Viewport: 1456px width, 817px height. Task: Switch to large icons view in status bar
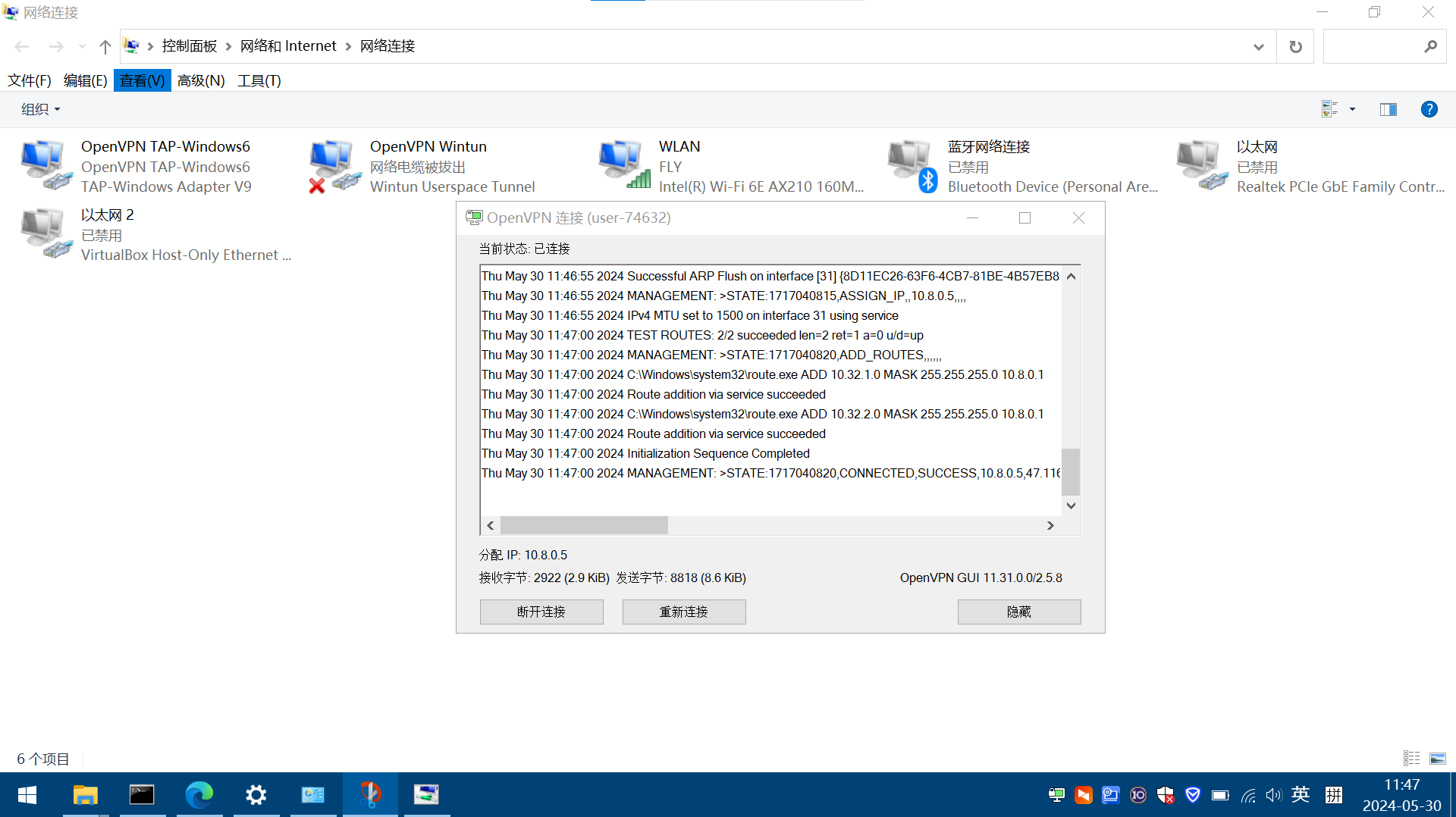(1437, 758)
